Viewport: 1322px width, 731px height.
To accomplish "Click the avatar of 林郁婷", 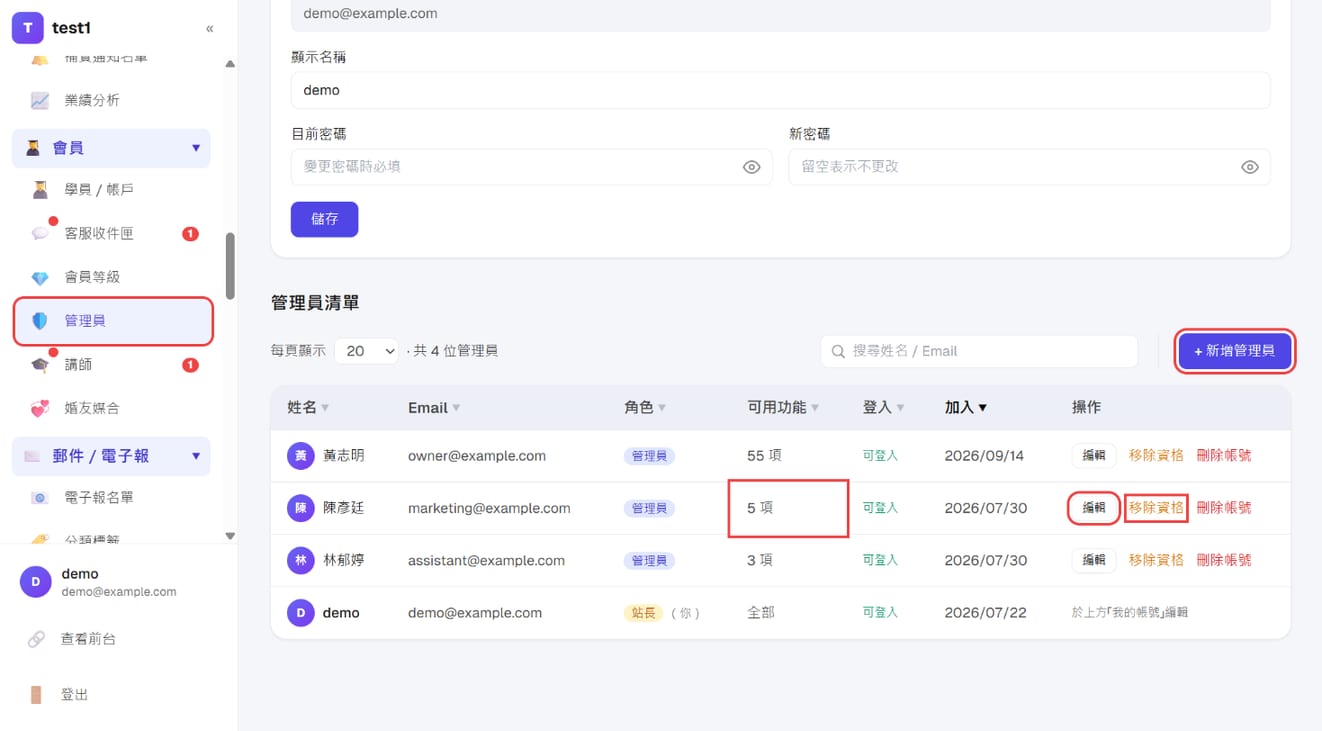I will (301, 560).
